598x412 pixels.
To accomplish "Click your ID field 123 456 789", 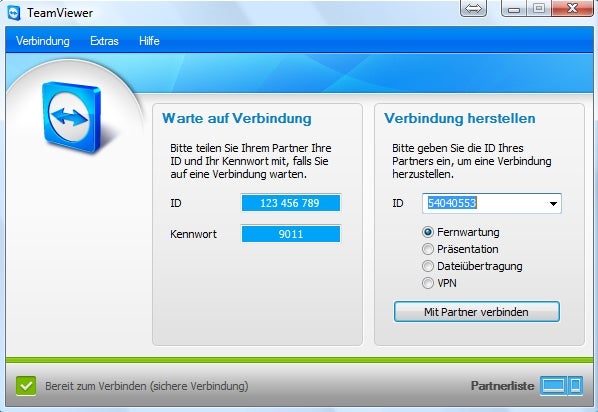I will tap(291, 203).
